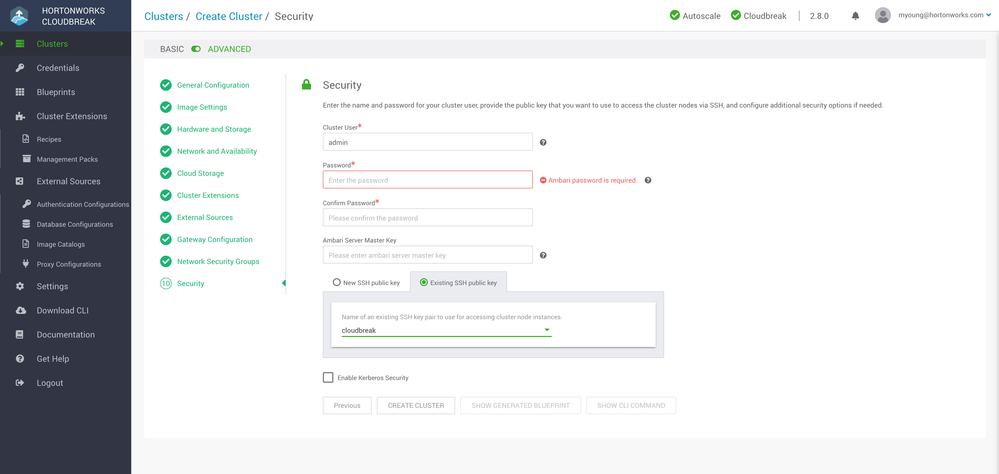The image size is (999, 474).
Task: Click help icon next to Ambari Master Key
Action: 543,255
